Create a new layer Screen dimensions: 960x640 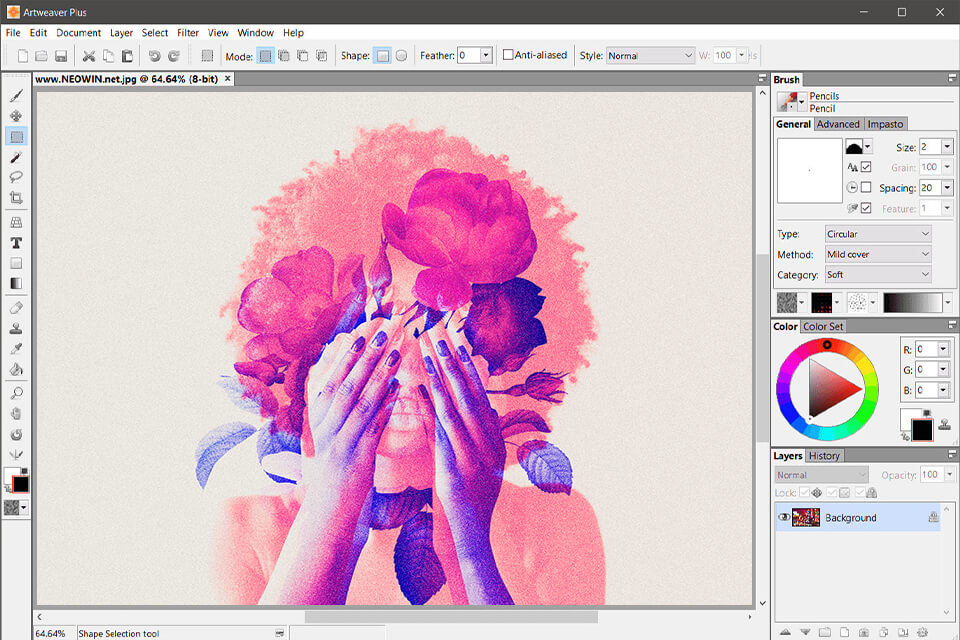pos(844,632)
